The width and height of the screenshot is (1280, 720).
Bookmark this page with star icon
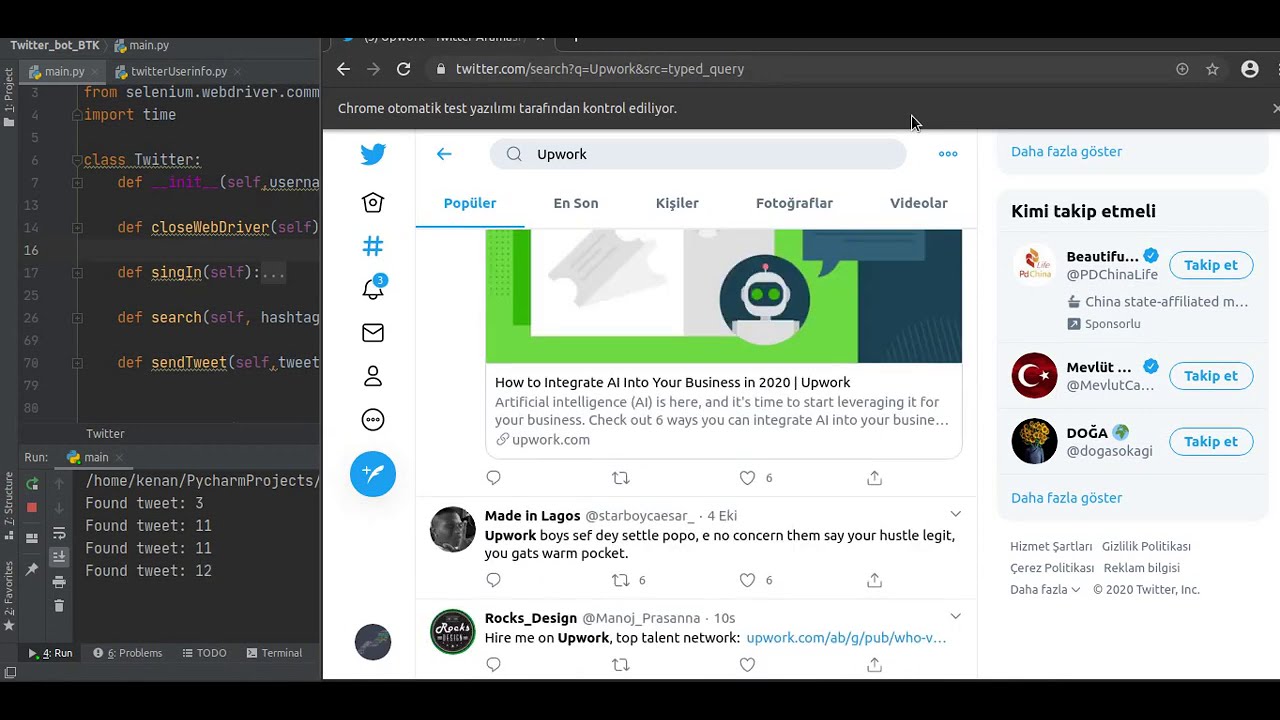coord(1212,69)
